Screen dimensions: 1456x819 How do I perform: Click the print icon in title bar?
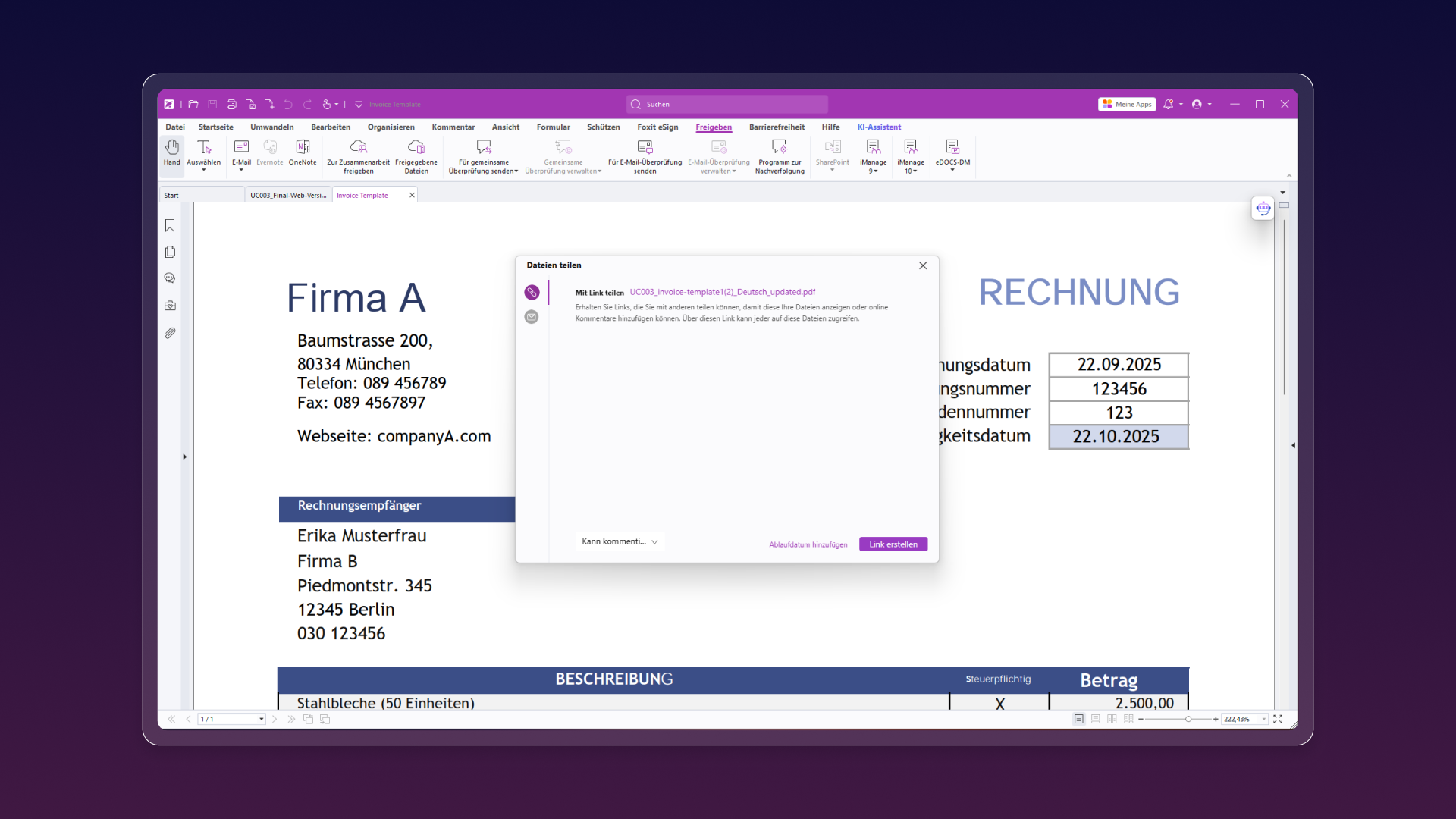pyautogui.click(x=231, y=105)
